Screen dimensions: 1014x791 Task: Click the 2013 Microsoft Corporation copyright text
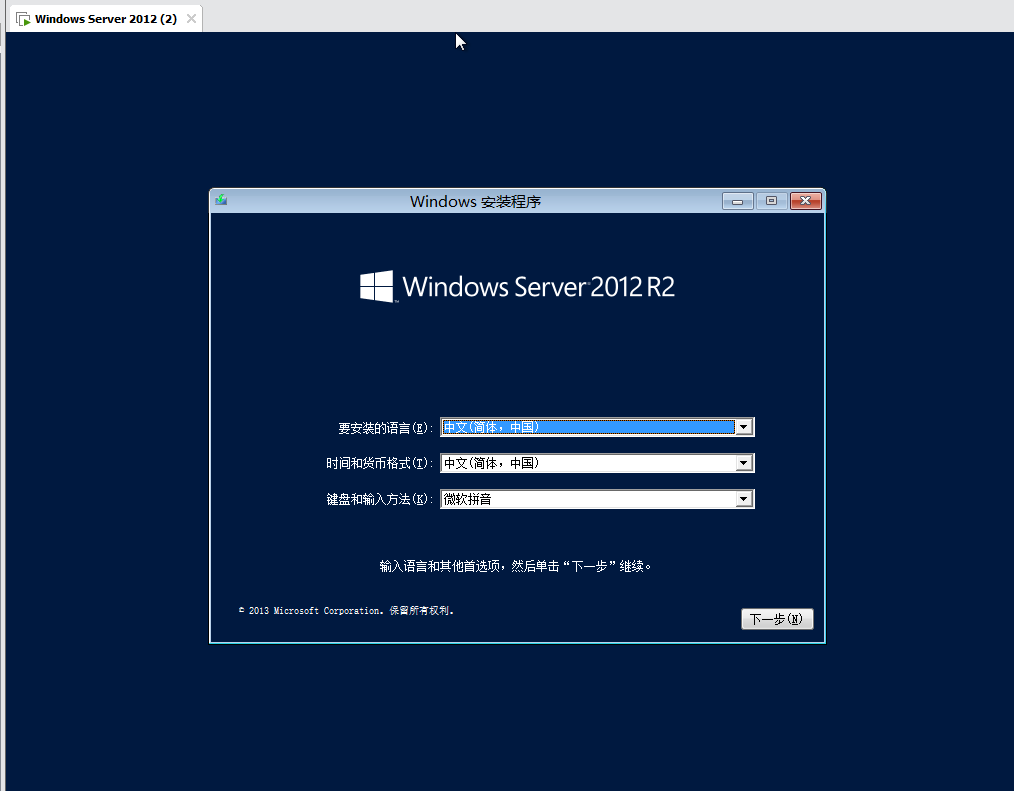[x=347, y=611]
